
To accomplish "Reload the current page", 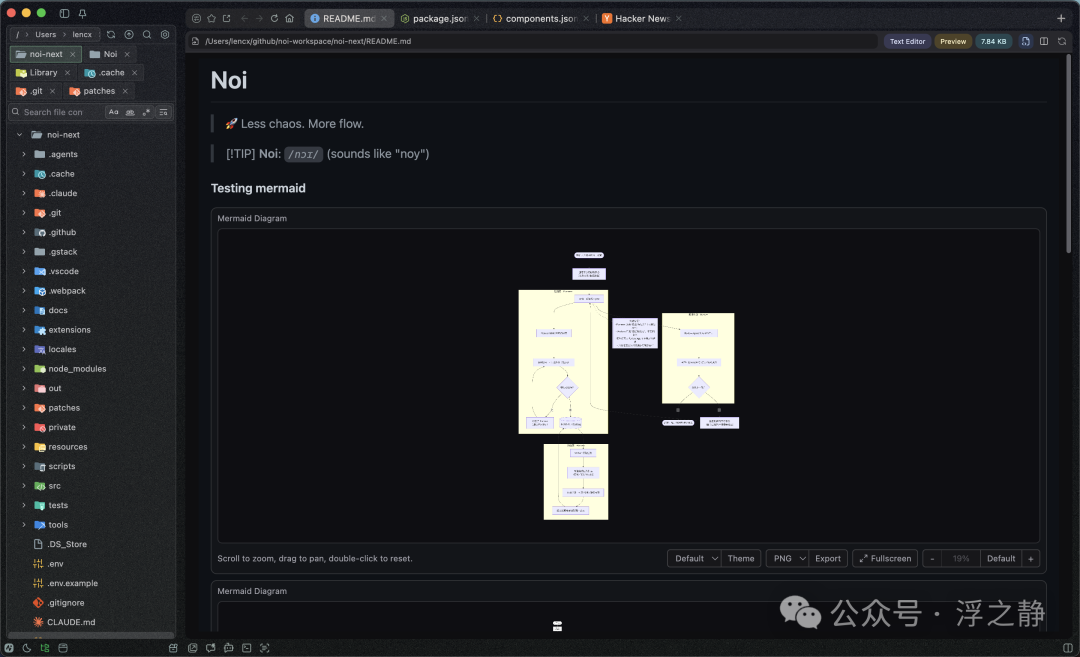I will tap(274, 19).
